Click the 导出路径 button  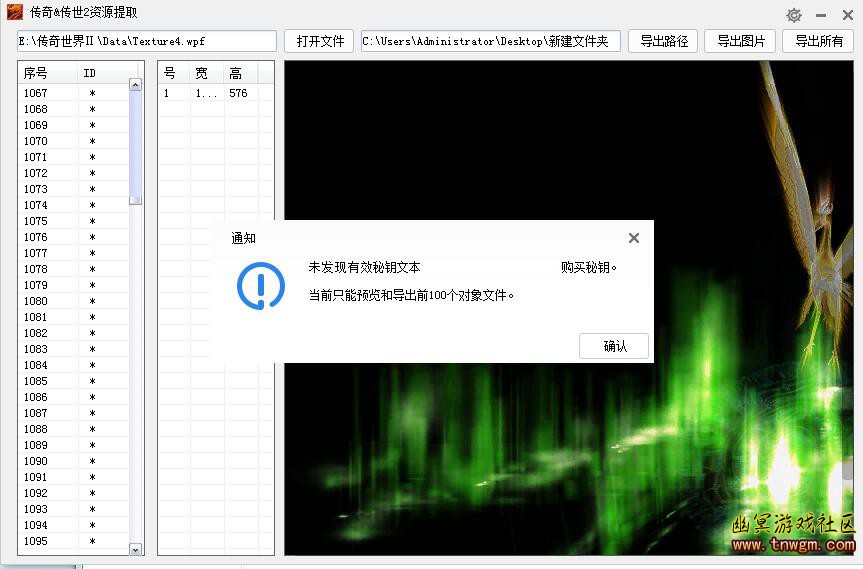tap(663, 41)
